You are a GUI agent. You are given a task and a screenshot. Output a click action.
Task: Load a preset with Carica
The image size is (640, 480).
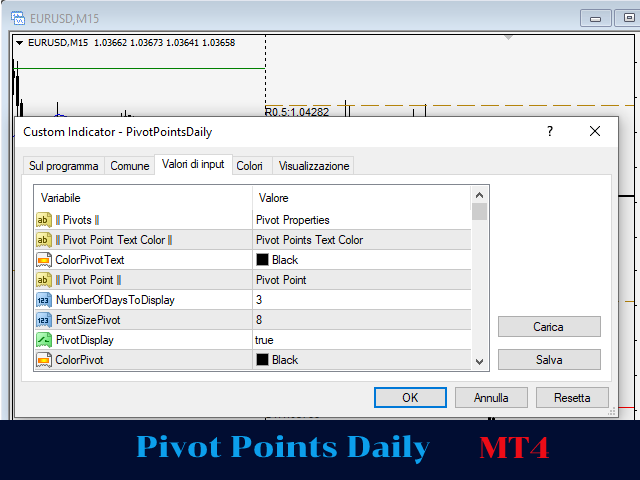(549, 327)
